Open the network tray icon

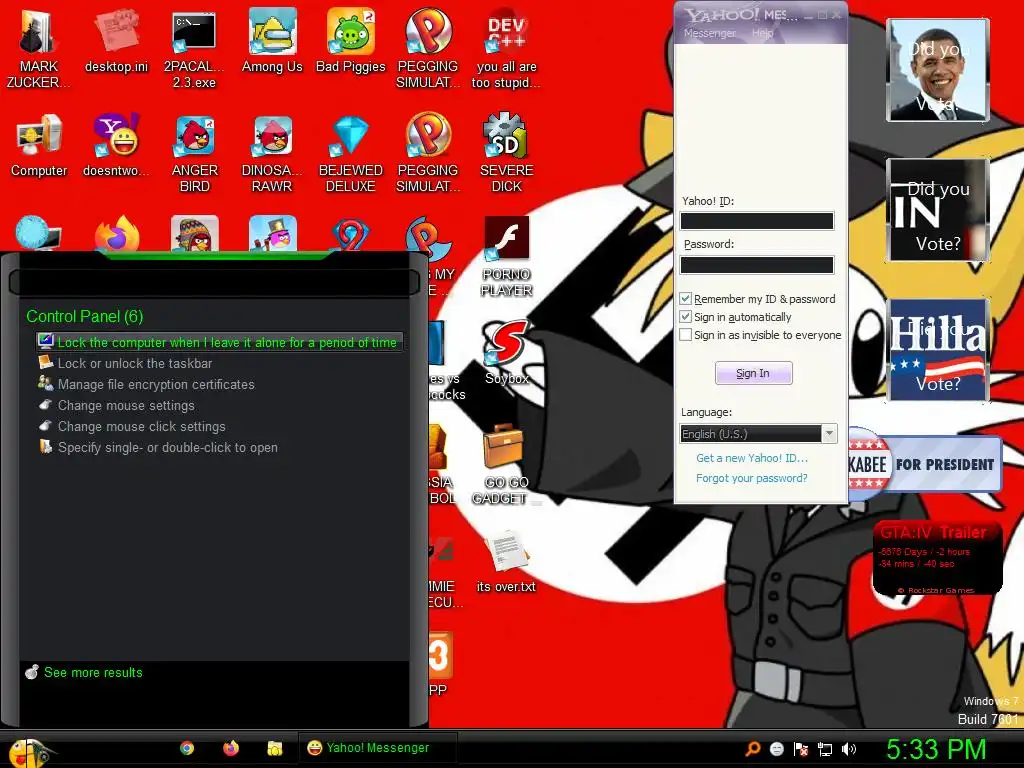(x=825, y=749)
